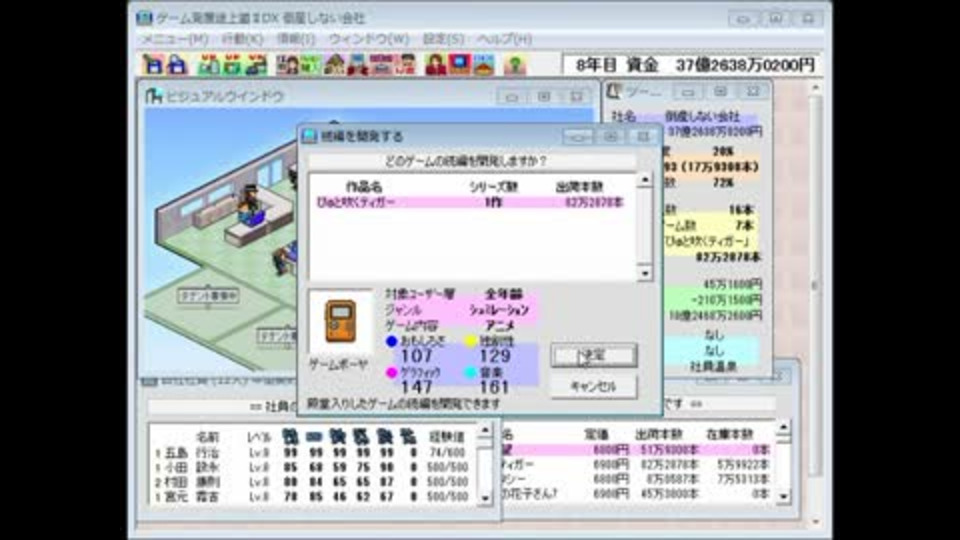Click the 在庫本数 column header in sales list

pos(729,434)
